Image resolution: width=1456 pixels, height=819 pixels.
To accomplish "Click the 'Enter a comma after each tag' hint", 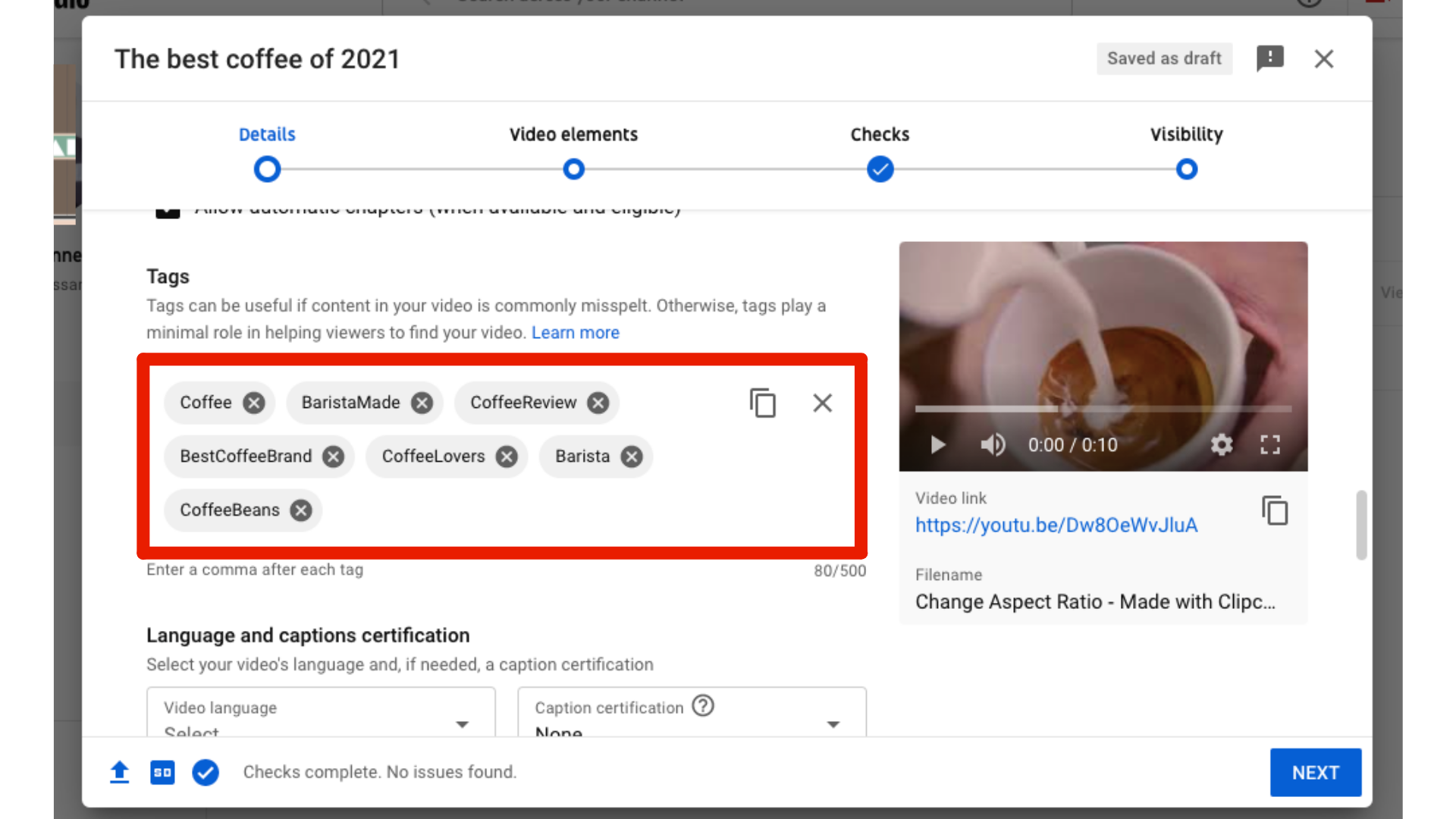I will click(x=255, y=570).
